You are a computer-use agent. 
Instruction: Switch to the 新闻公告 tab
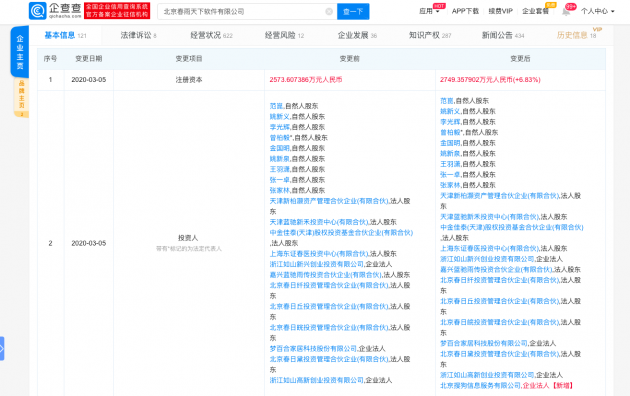[503, 35]
